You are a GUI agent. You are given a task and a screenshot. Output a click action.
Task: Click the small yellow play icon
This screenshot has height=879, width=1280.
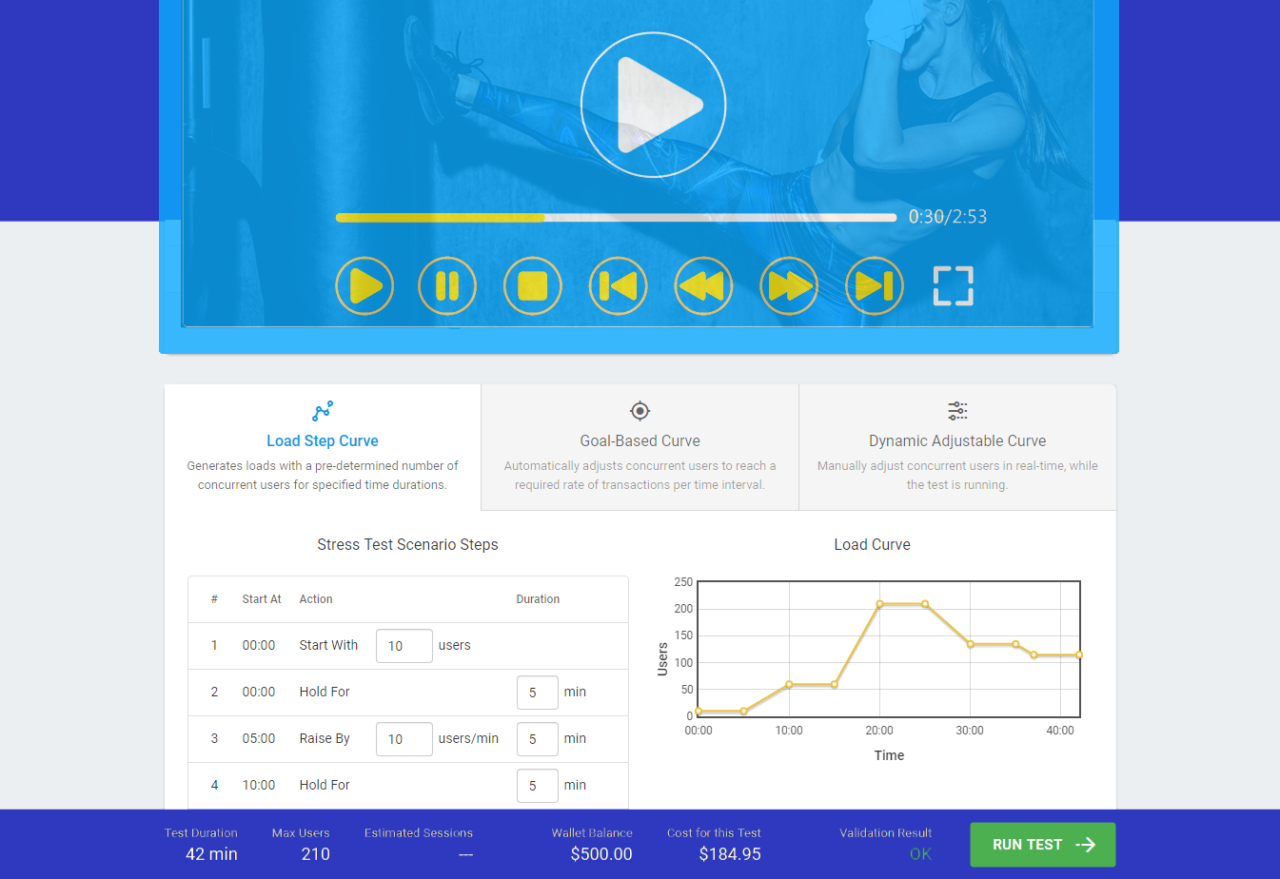(x=364, y=286)
